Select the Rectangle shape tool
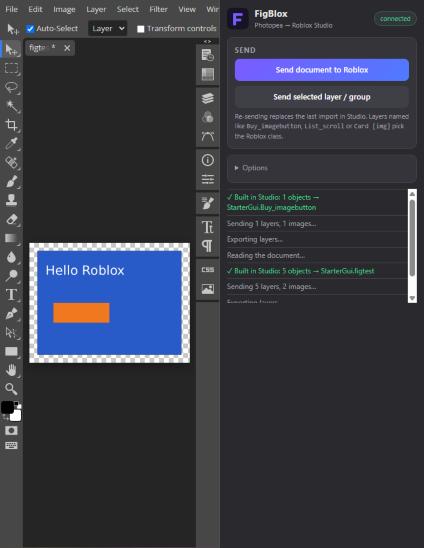Screen dimensions: 424x548 [x=11, y=351]
